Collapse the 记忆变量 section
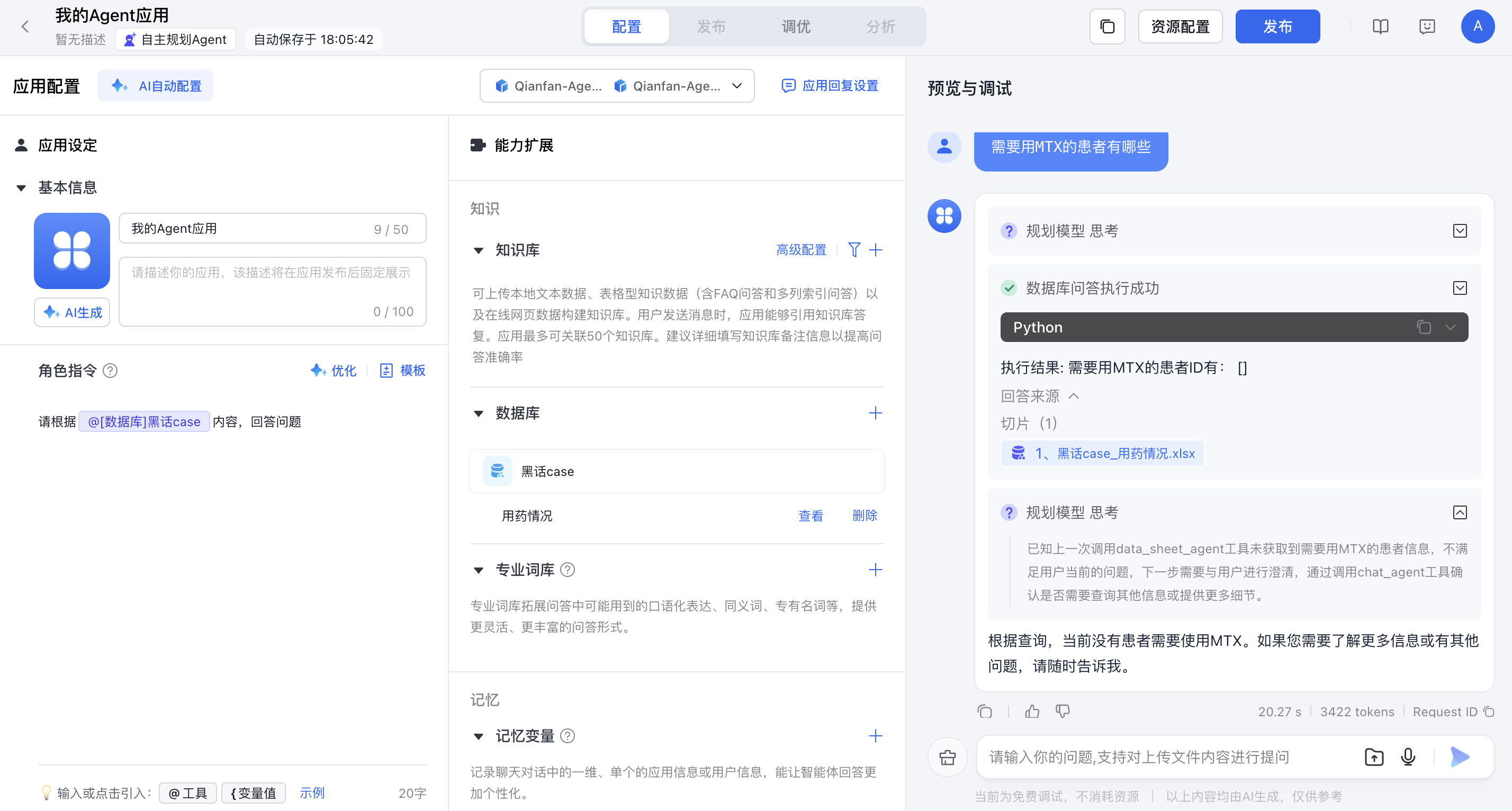 (x=479, y=736)
